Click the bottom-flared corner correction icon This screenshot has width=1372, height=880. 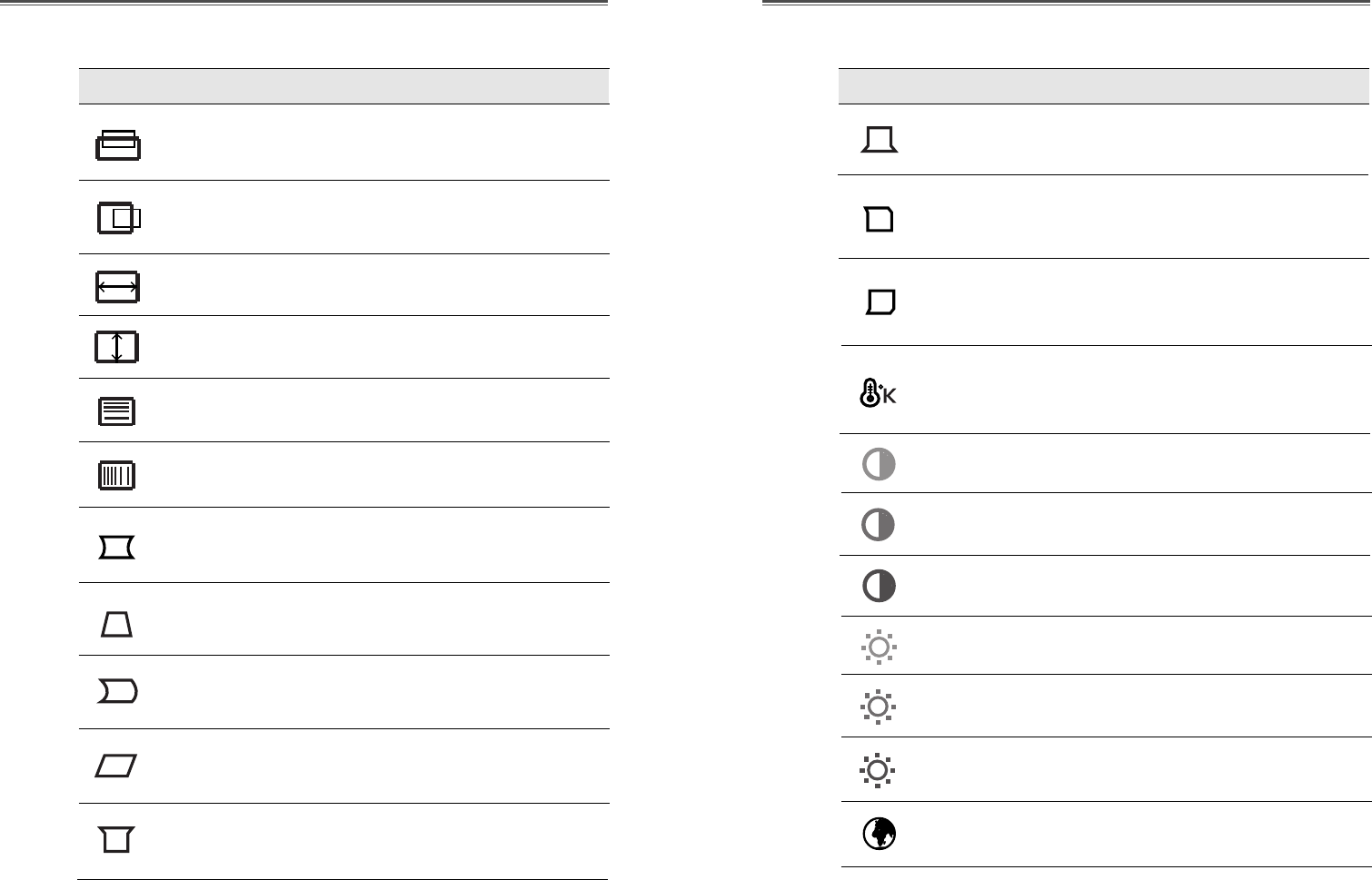(879, 140)
